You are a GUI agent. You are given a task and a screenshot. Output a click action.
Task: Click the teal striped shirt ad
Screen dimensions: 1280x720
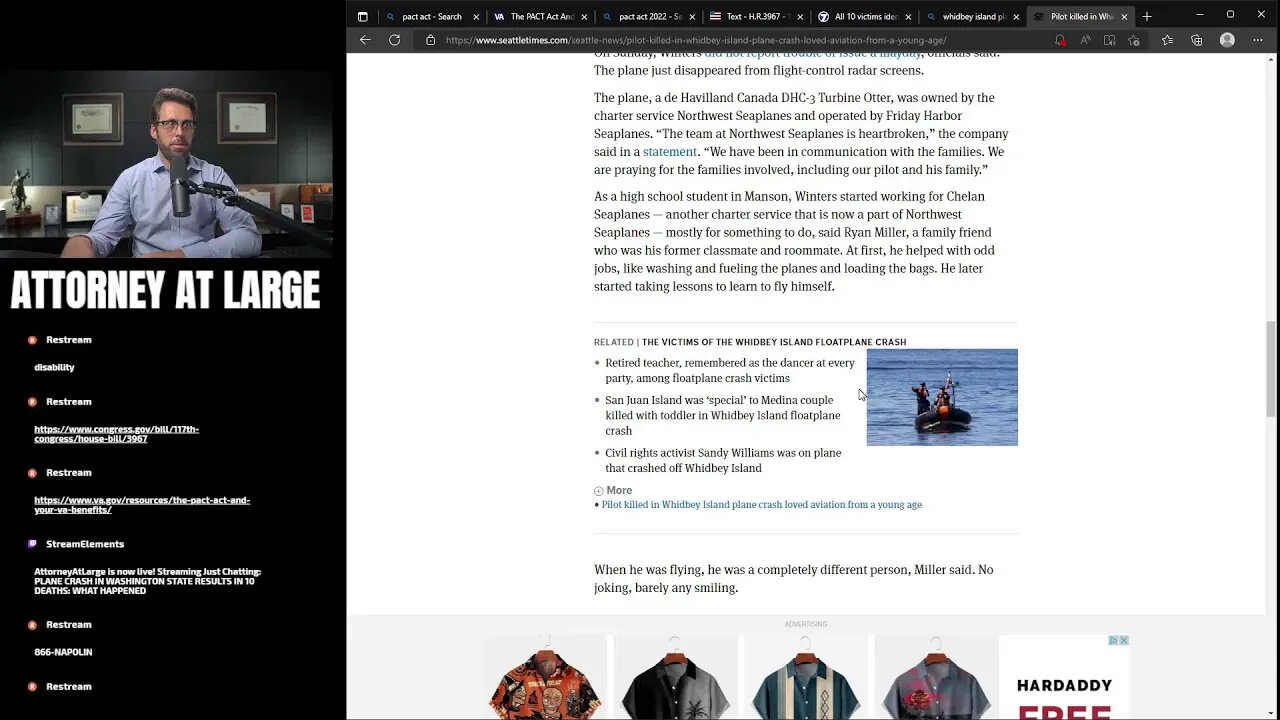click(805, 677)
